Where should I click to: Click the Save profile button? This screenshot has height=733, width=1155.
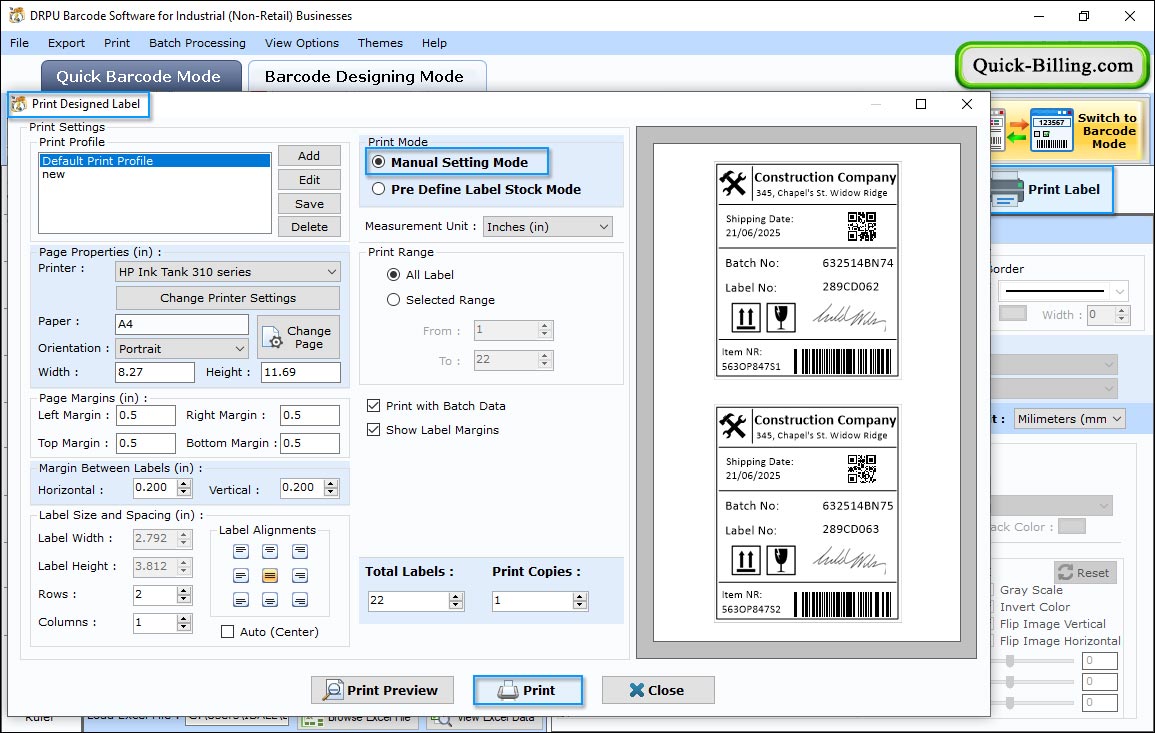[x=309, y=204]
